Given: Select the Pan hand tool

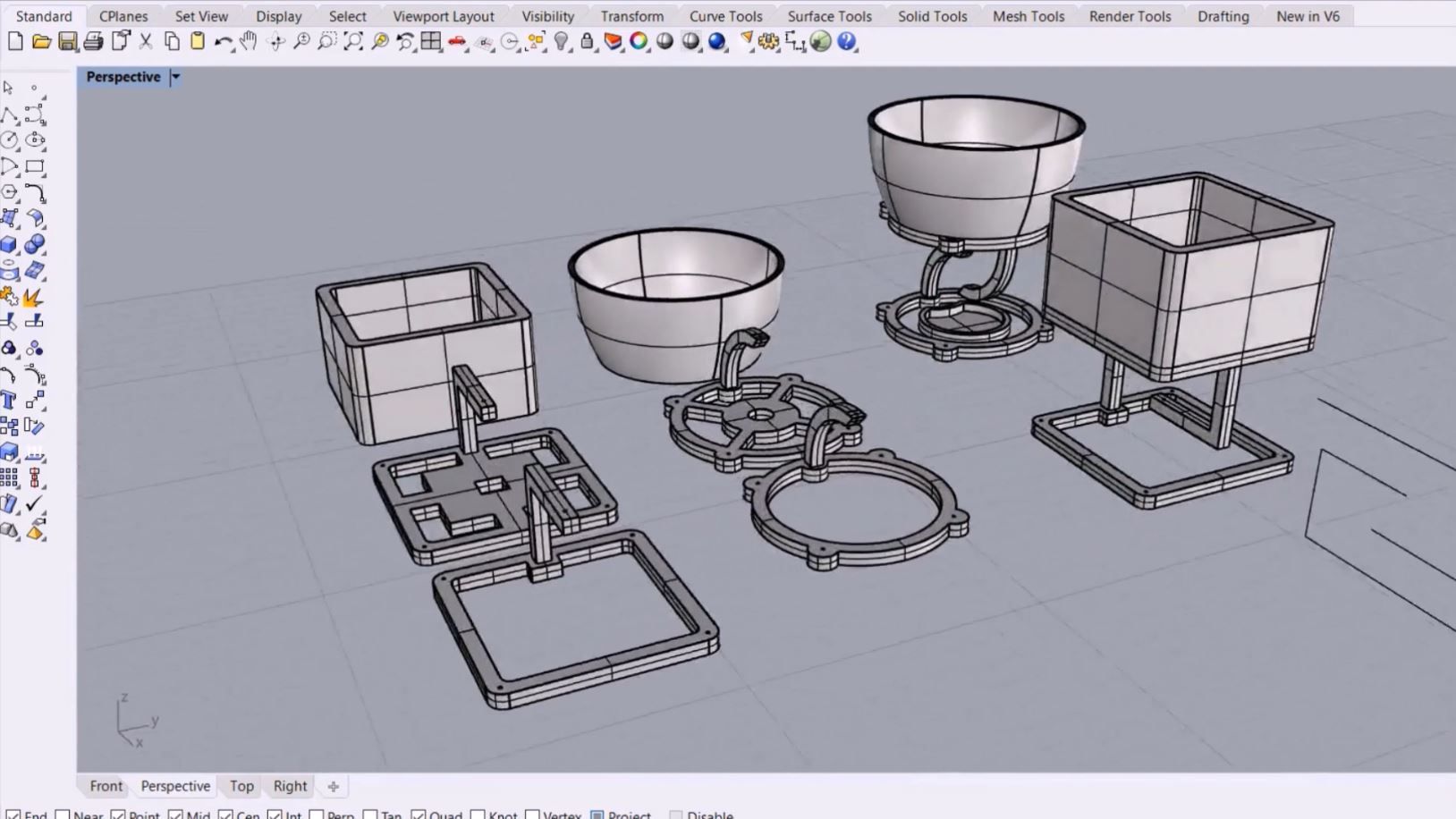Looking at the screenshot, I should pyautogui.click(x=250, y=41).
